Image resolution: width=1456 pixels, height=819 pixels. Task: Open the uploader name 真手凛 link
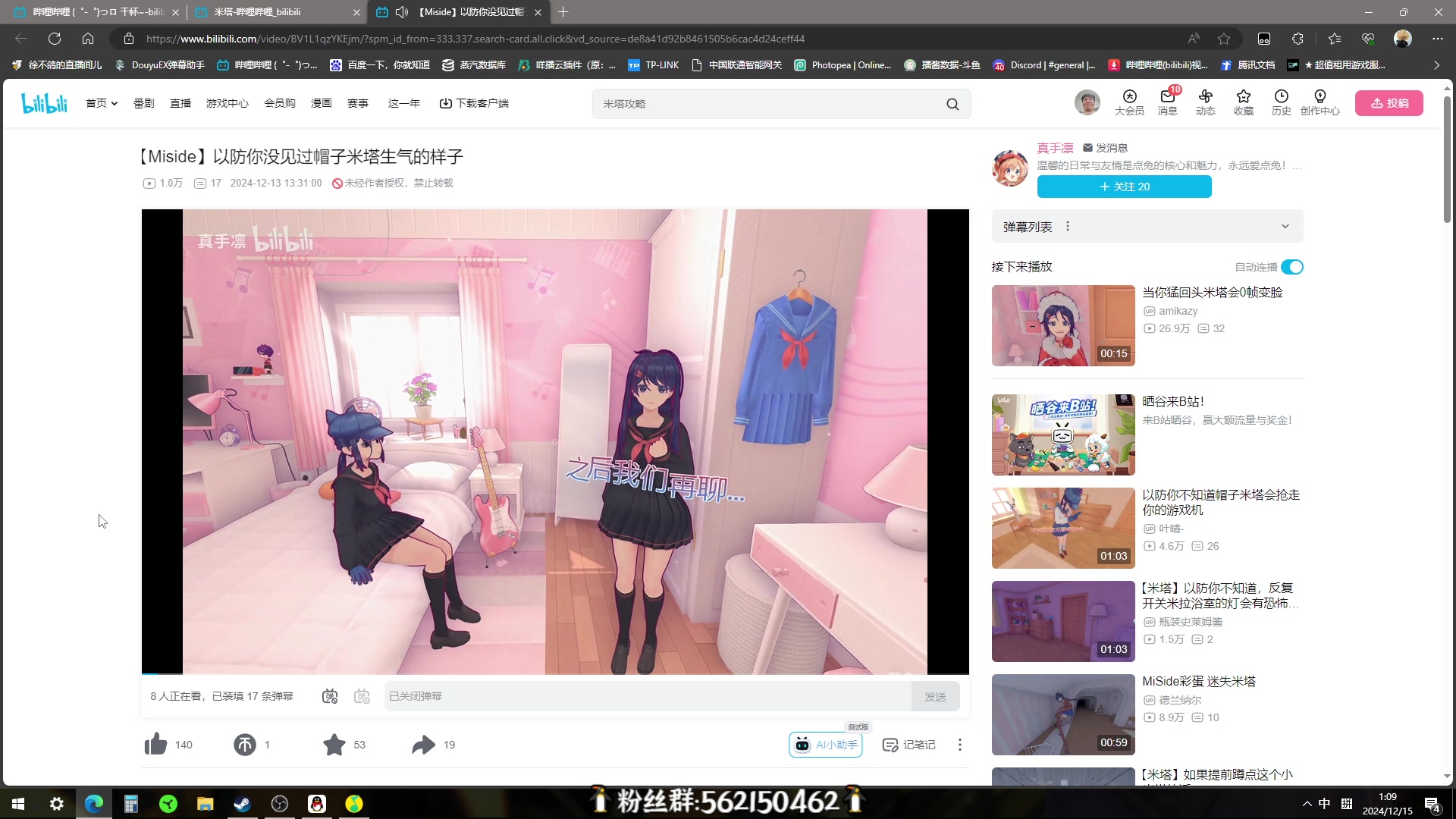click(1055, 148)
